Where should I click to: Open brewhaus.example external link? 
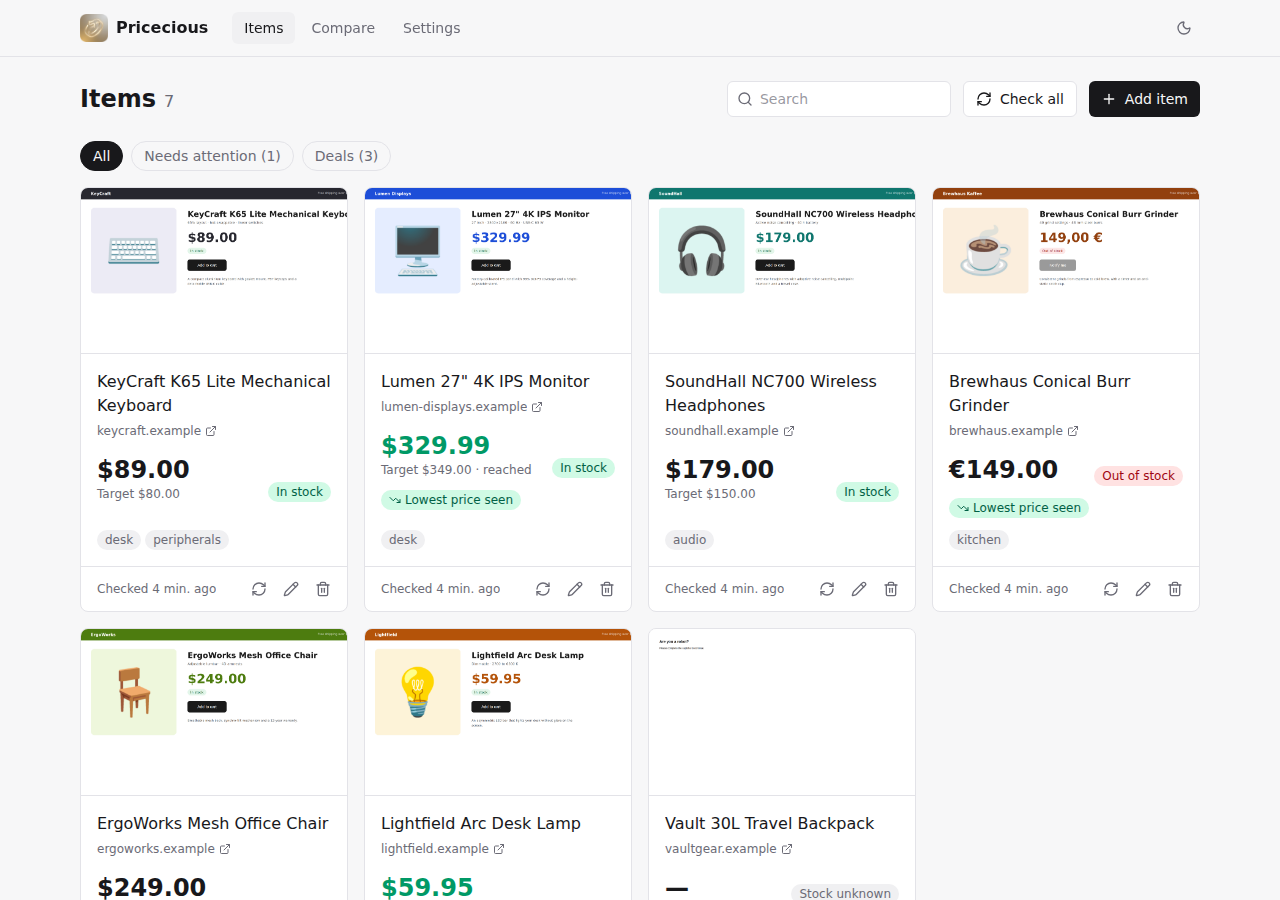coord(1014,431)
